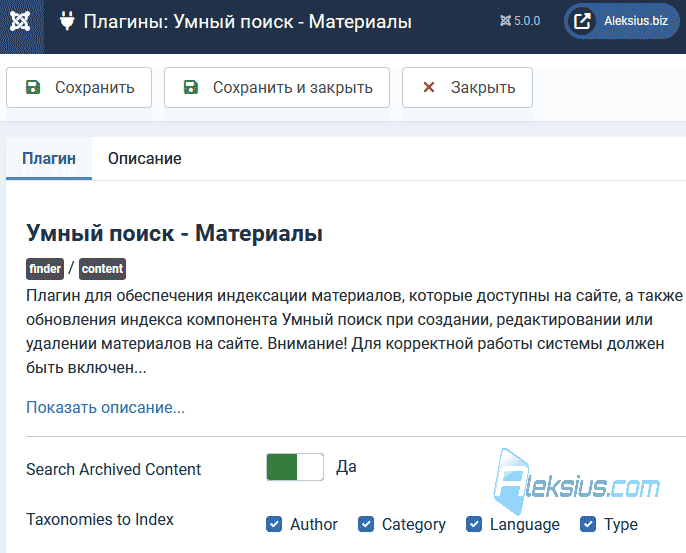Switch to the Плагин tab
686x553 pixels.
49,158
